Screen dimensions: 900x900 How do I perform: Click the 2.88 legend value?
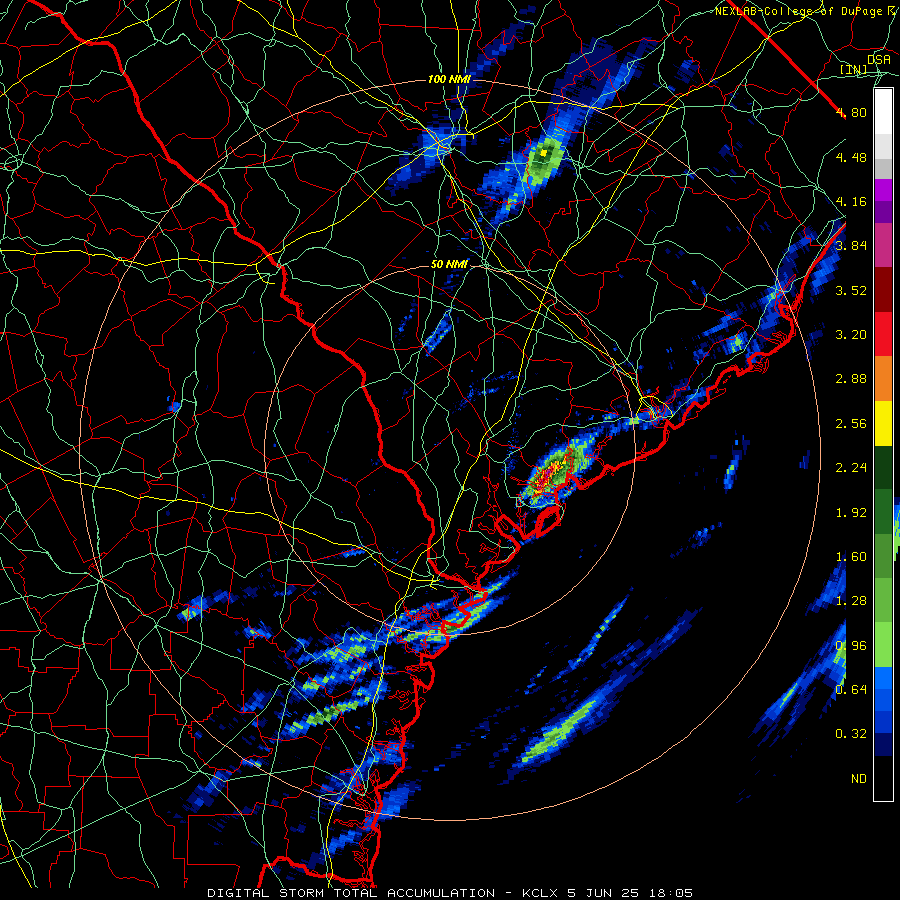(x=851, y=379)
